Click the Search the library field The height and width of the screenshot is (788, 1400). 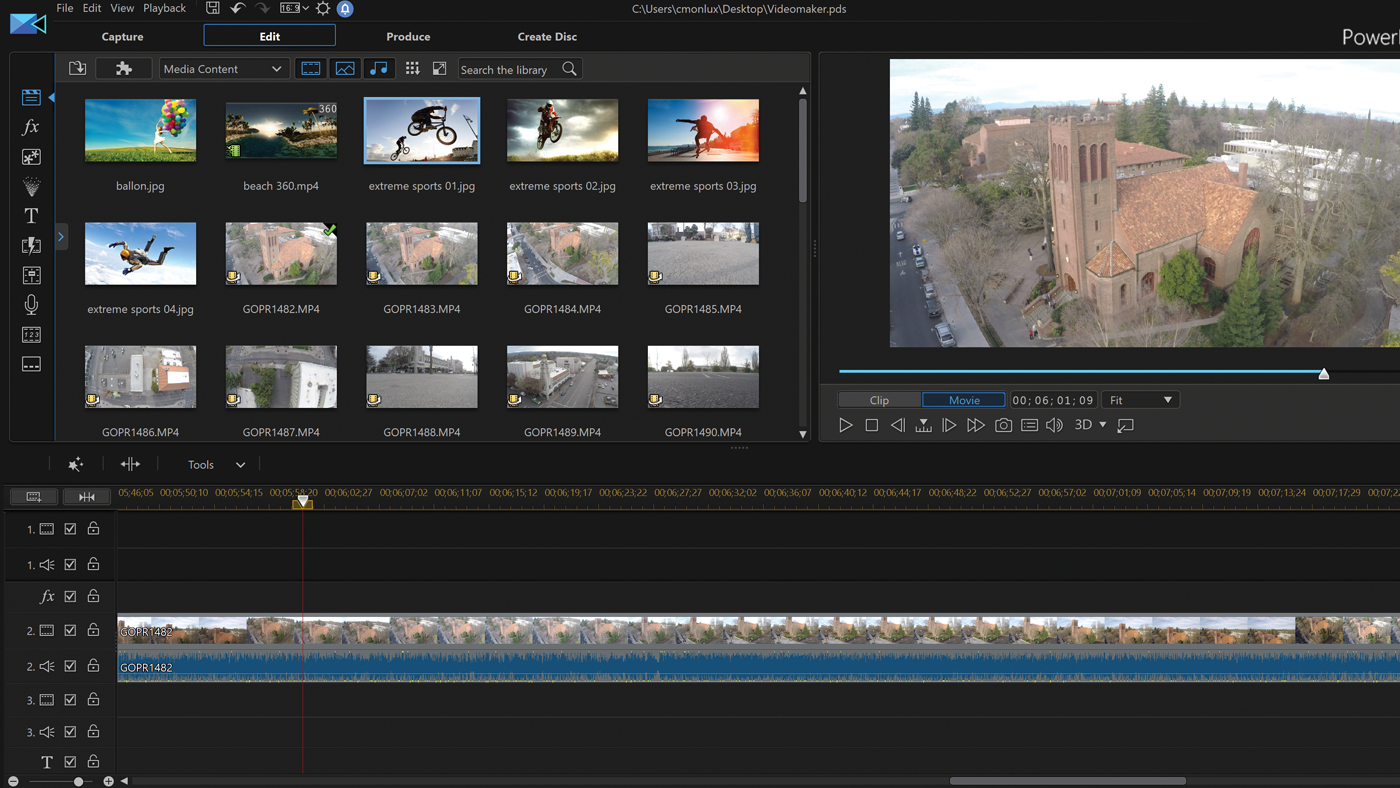[x=519, y=69]
